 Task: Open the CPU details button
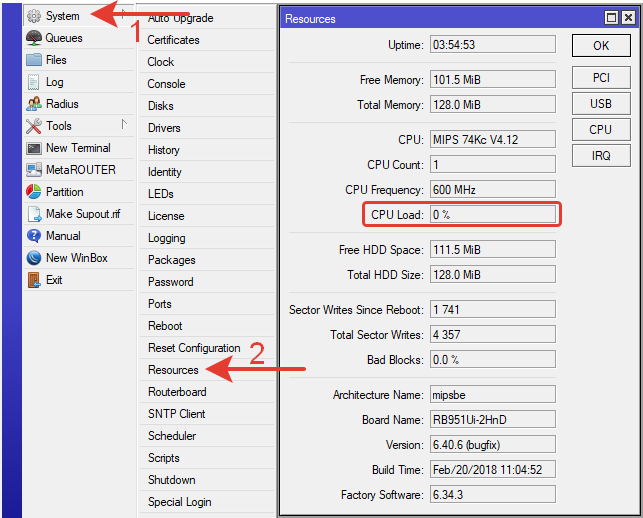tap(601, 130)
